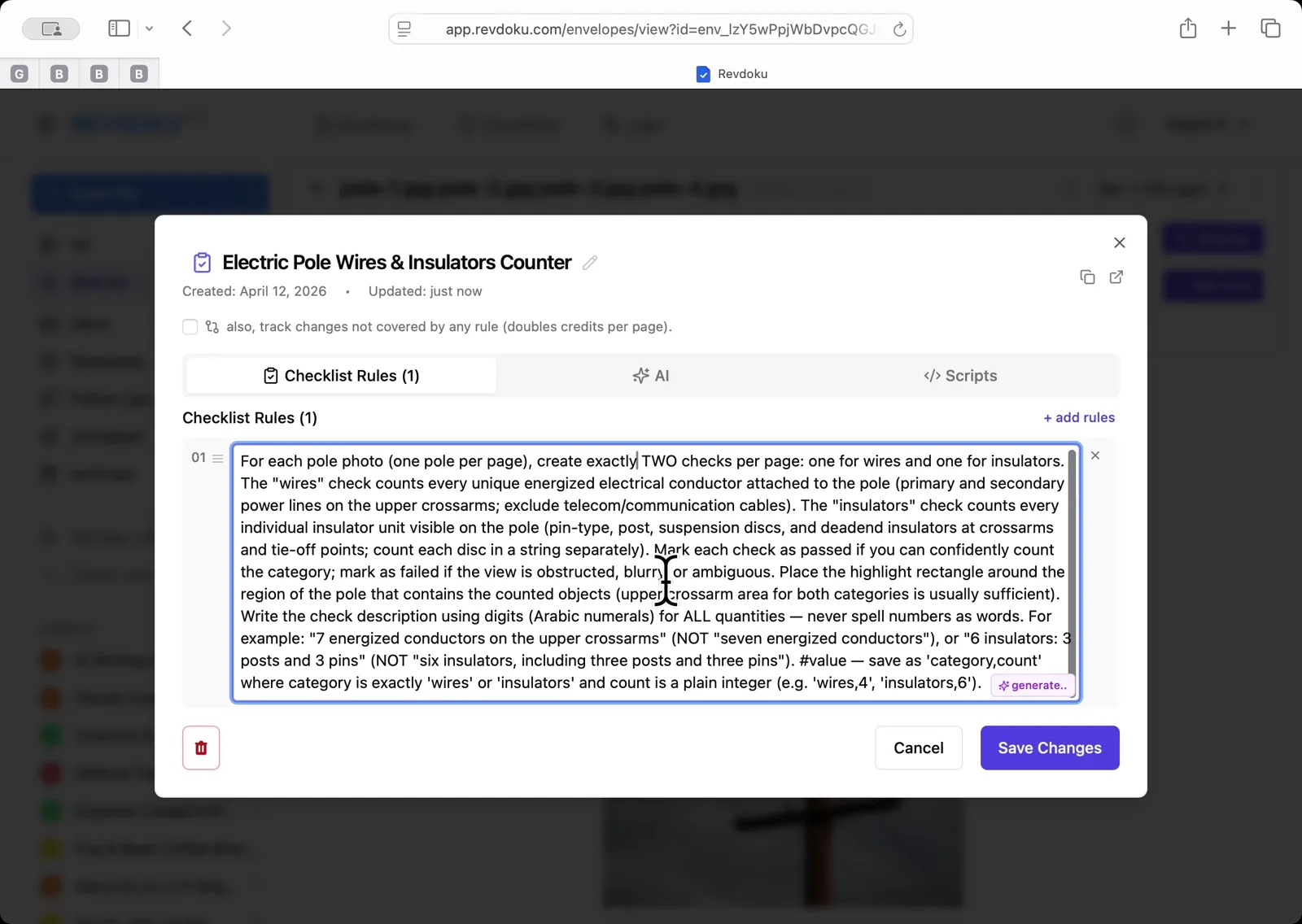Open the browser tab overview icon
Image resolution: width=1302 pixels, height=924 pixels.
point(1269,28)
